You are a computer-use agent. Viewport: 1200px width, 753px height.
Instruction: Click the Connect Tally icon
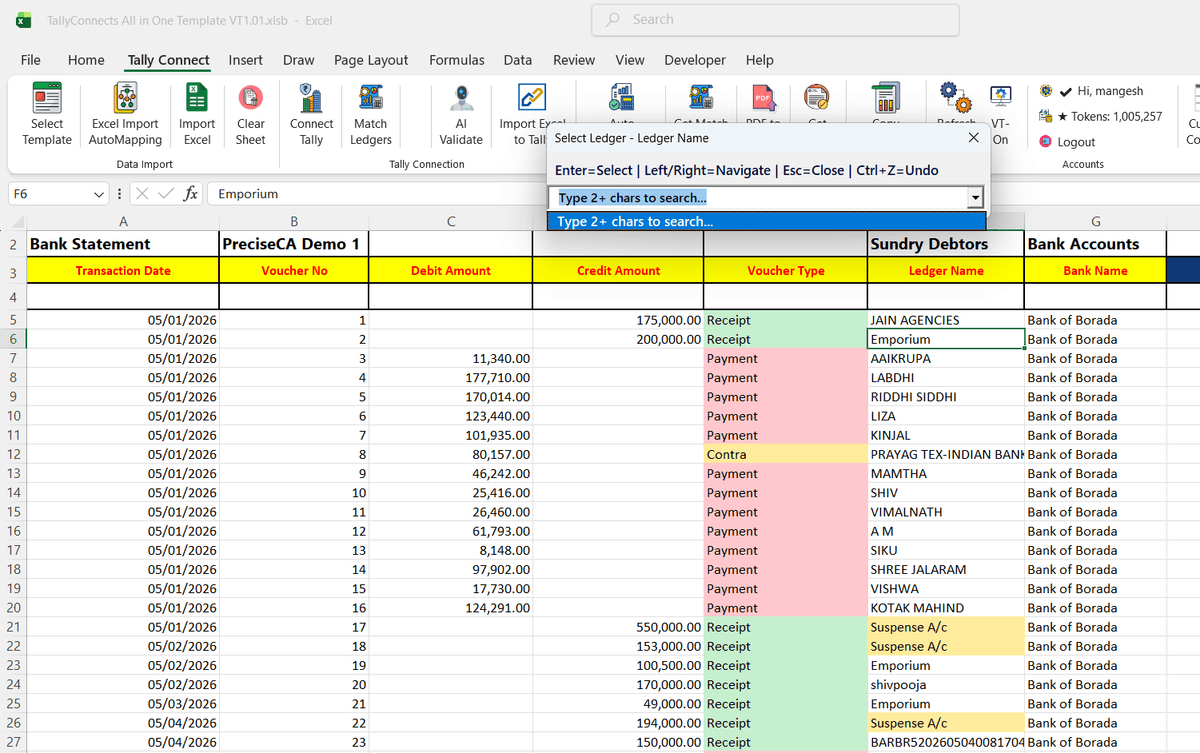tap(311, 99)
